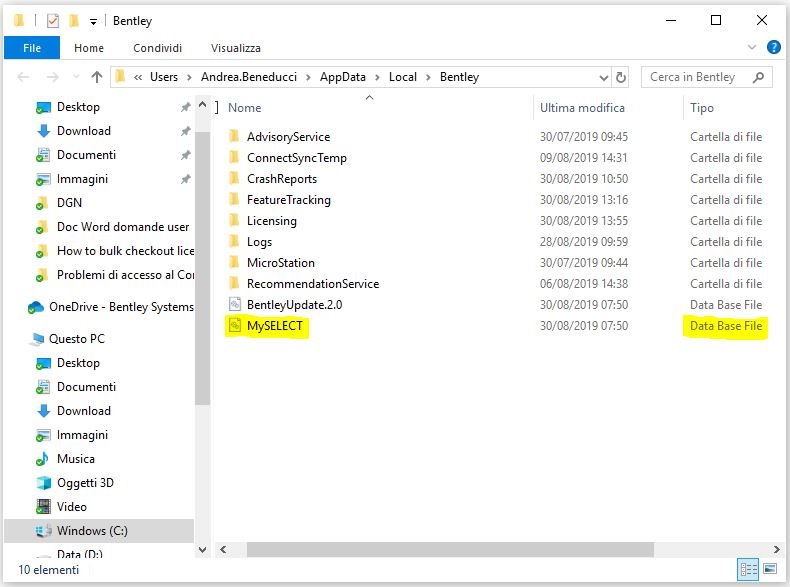This screenshot has height=587, width=790.
Task: Click navigation pane scroll down arrow
Action: tap(203, 550)
